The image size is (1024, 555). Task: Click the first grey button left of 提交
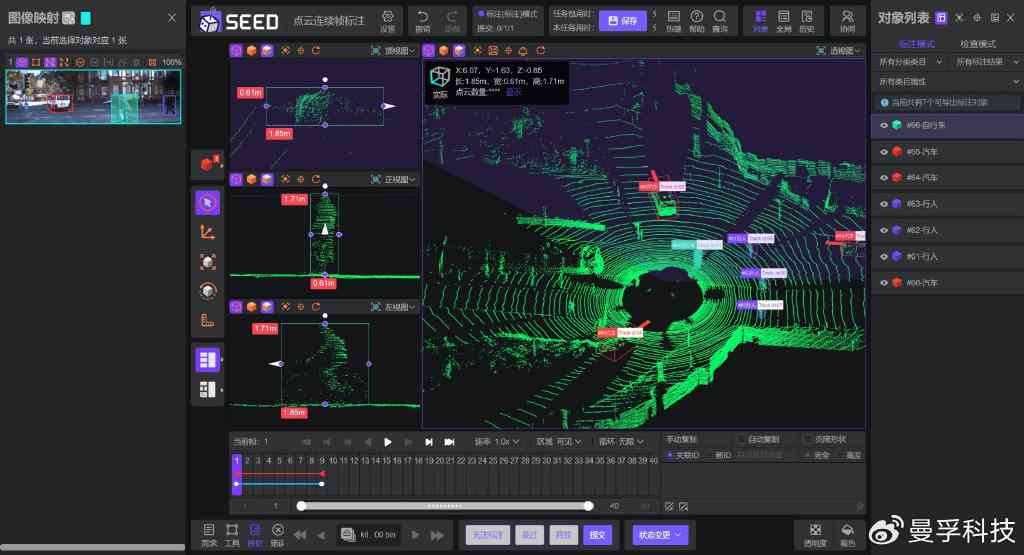click(488, 535)
